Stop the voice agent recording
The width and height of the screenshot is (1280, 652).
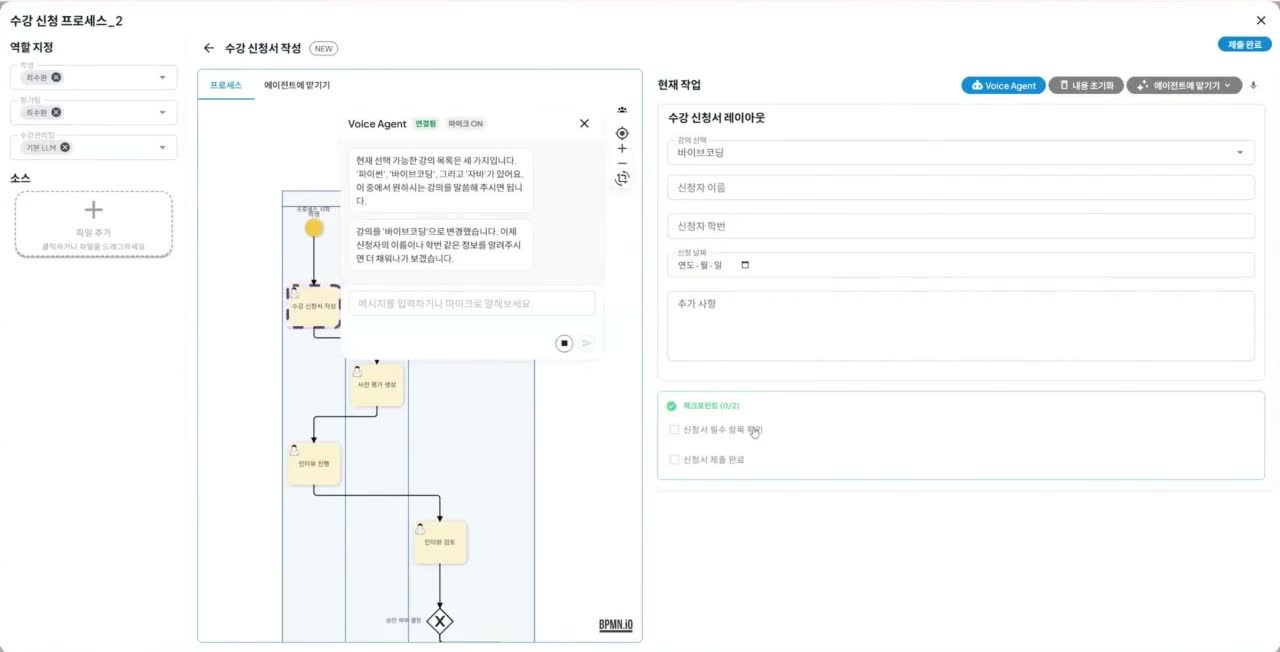click(564, 343)
